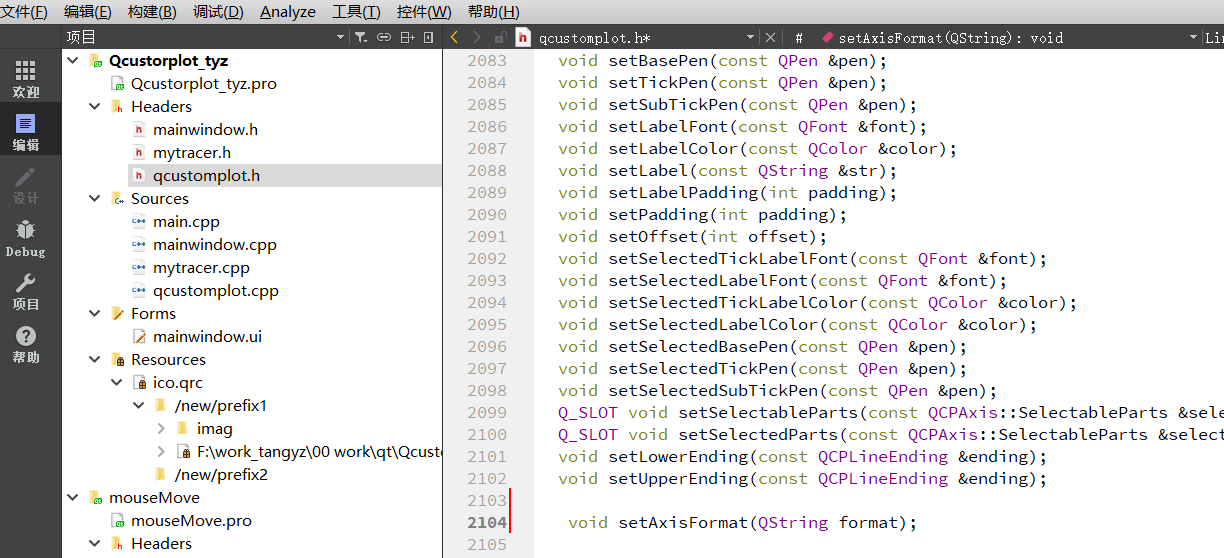
Task: Open the 控件(W) menu
Action: 424,12
